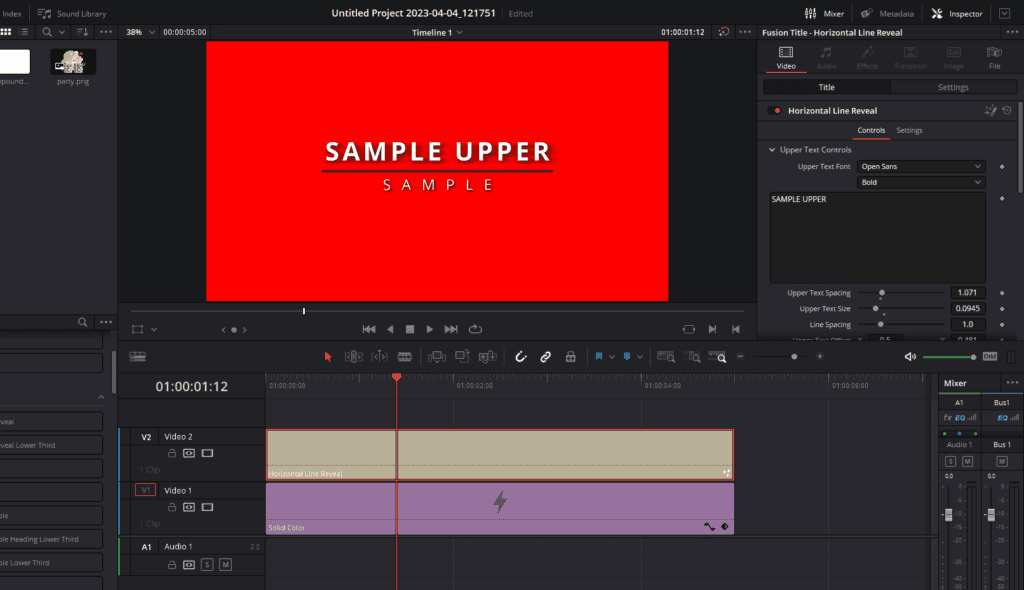
Task: Toggle the Horizontal Line Reveal enable switch
Action: point(775,110)
